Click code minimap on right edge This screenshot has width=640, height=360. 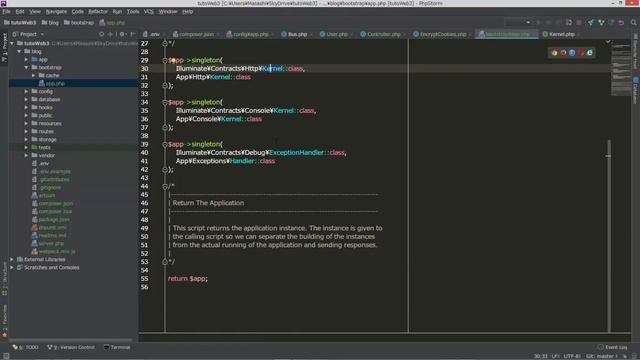(x=621, y=68)
